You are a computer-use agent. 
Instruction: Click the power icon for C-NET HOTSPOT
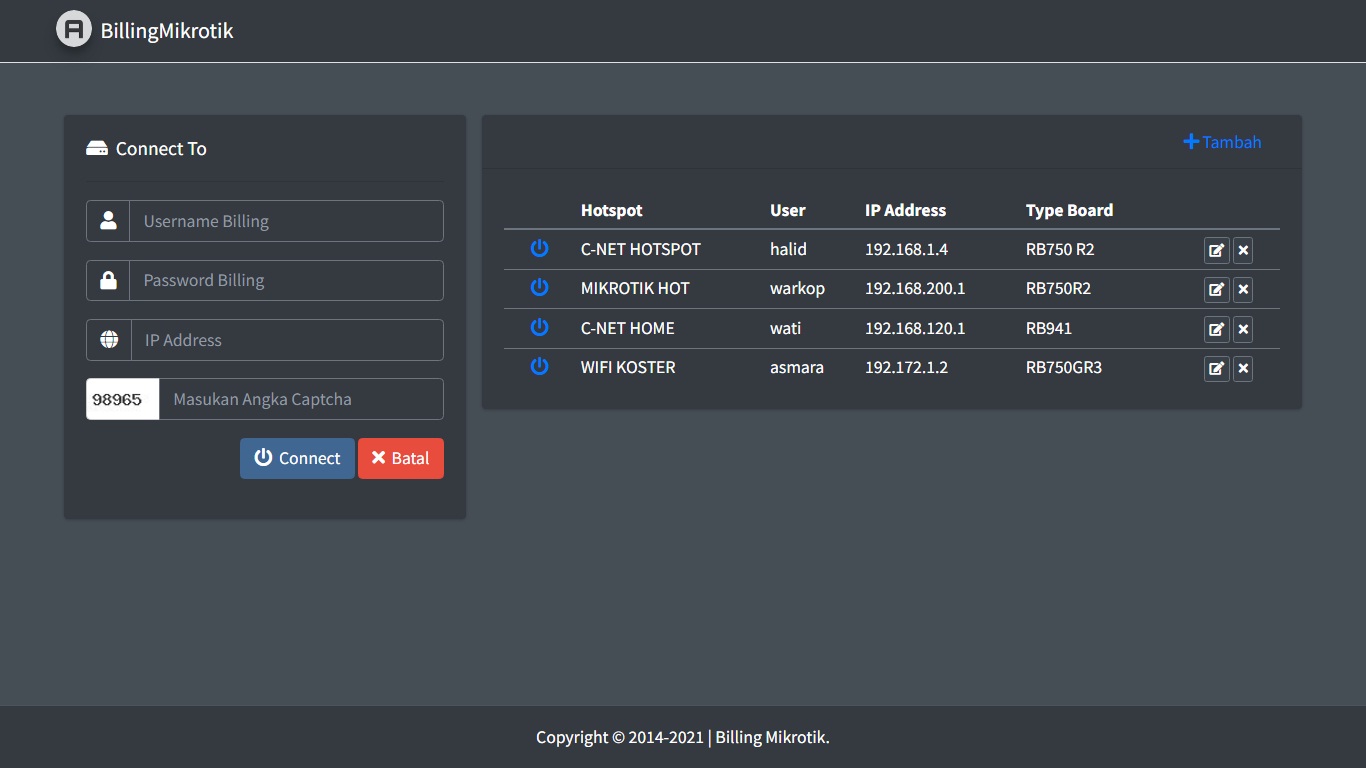(539, 248)
